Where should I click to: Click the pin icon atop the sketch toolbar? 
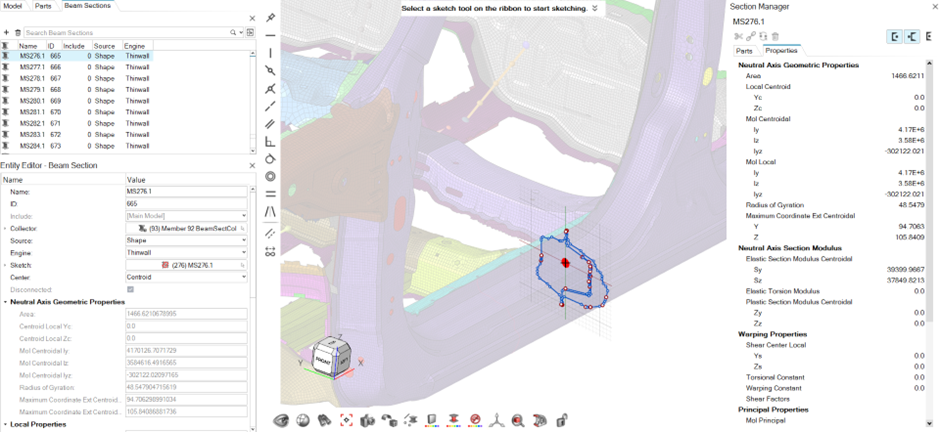[270, 17]
